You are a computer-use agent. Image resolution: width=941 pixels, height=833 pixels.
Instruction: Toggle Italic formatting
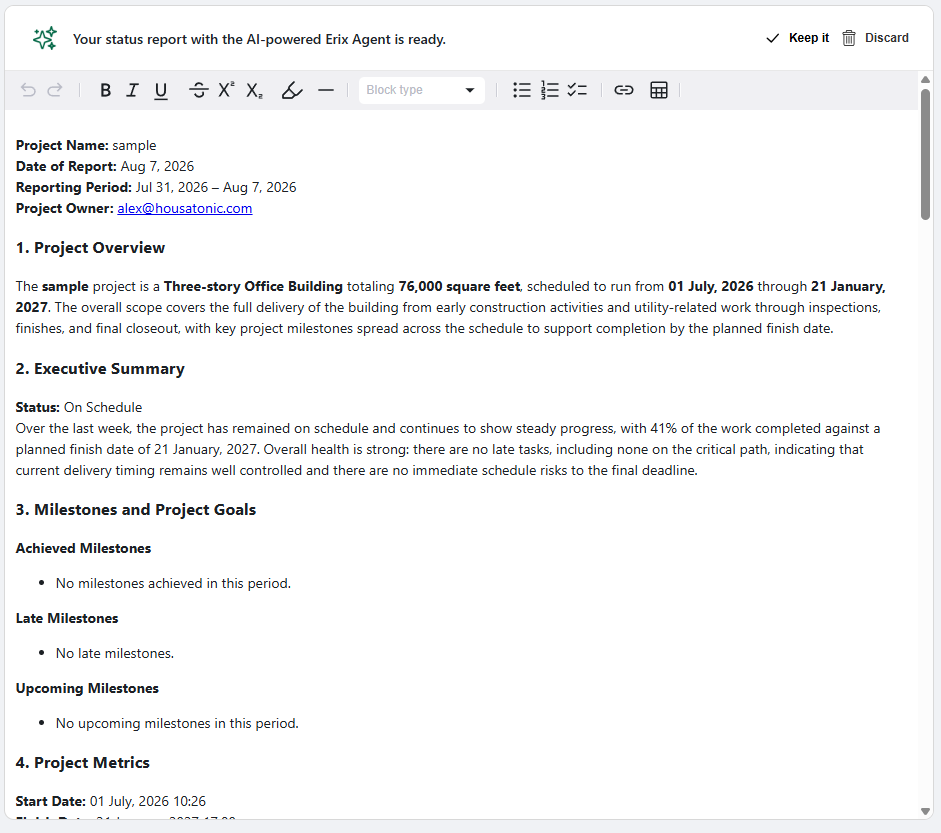pyautogui.click(x=132, y=90)
